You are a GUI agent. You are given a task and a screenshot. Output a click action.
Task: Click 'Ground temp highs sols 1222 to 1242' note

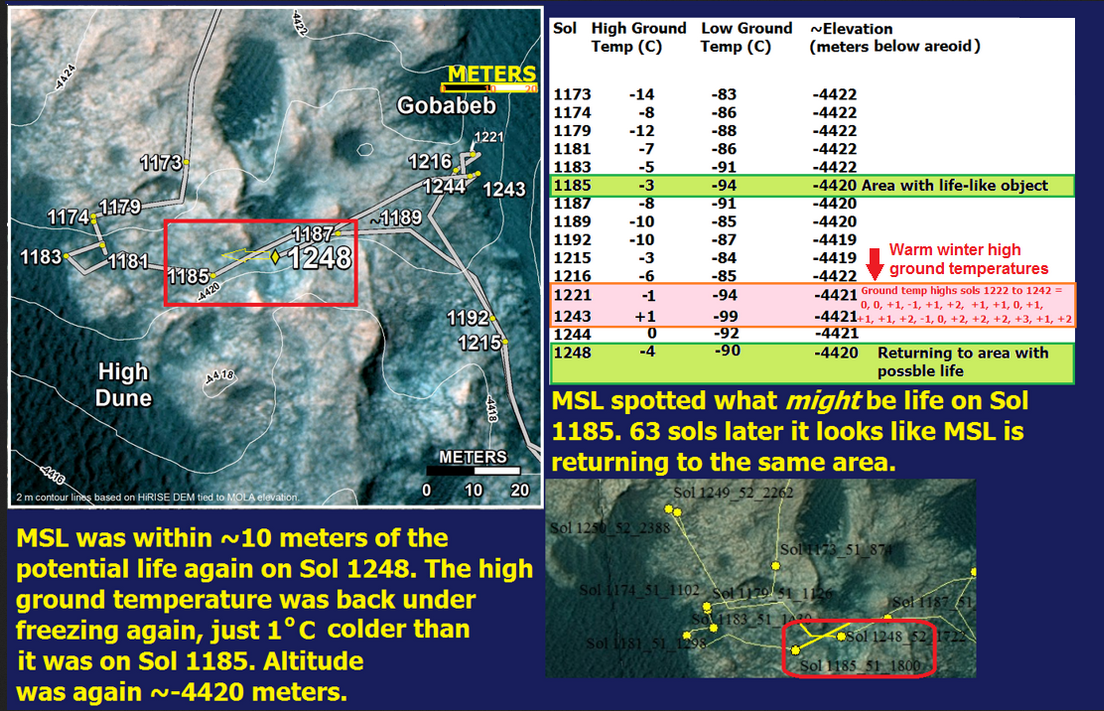967,305
